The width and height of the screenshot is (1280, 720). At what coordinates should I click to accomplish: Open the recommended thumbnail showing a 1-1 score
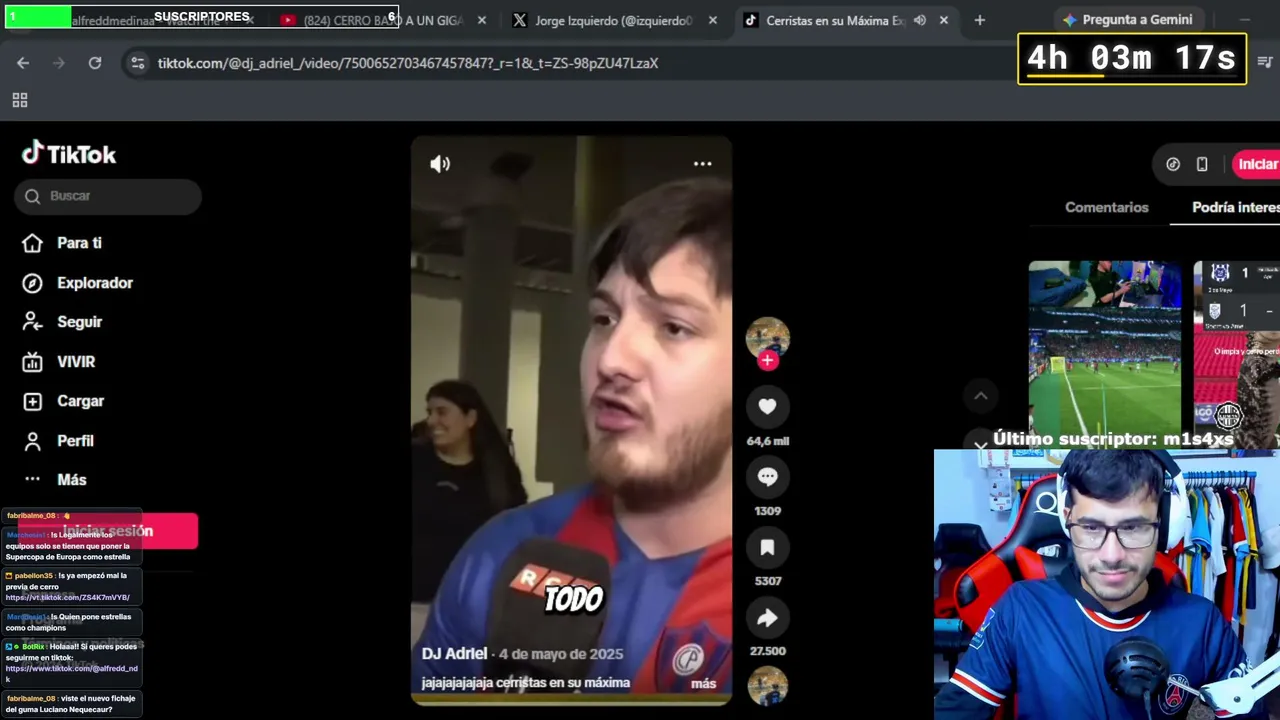1236,354
